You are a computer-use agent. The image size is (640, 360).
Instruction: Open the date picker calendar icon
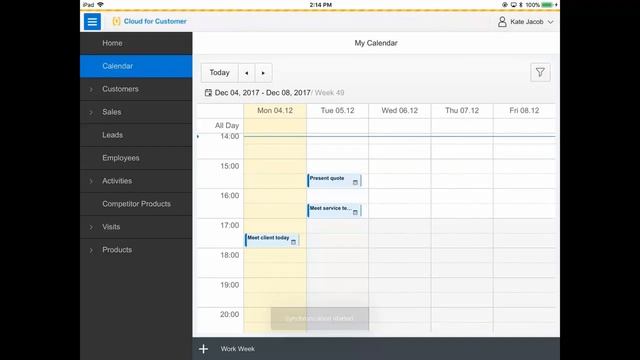[208, 93]
